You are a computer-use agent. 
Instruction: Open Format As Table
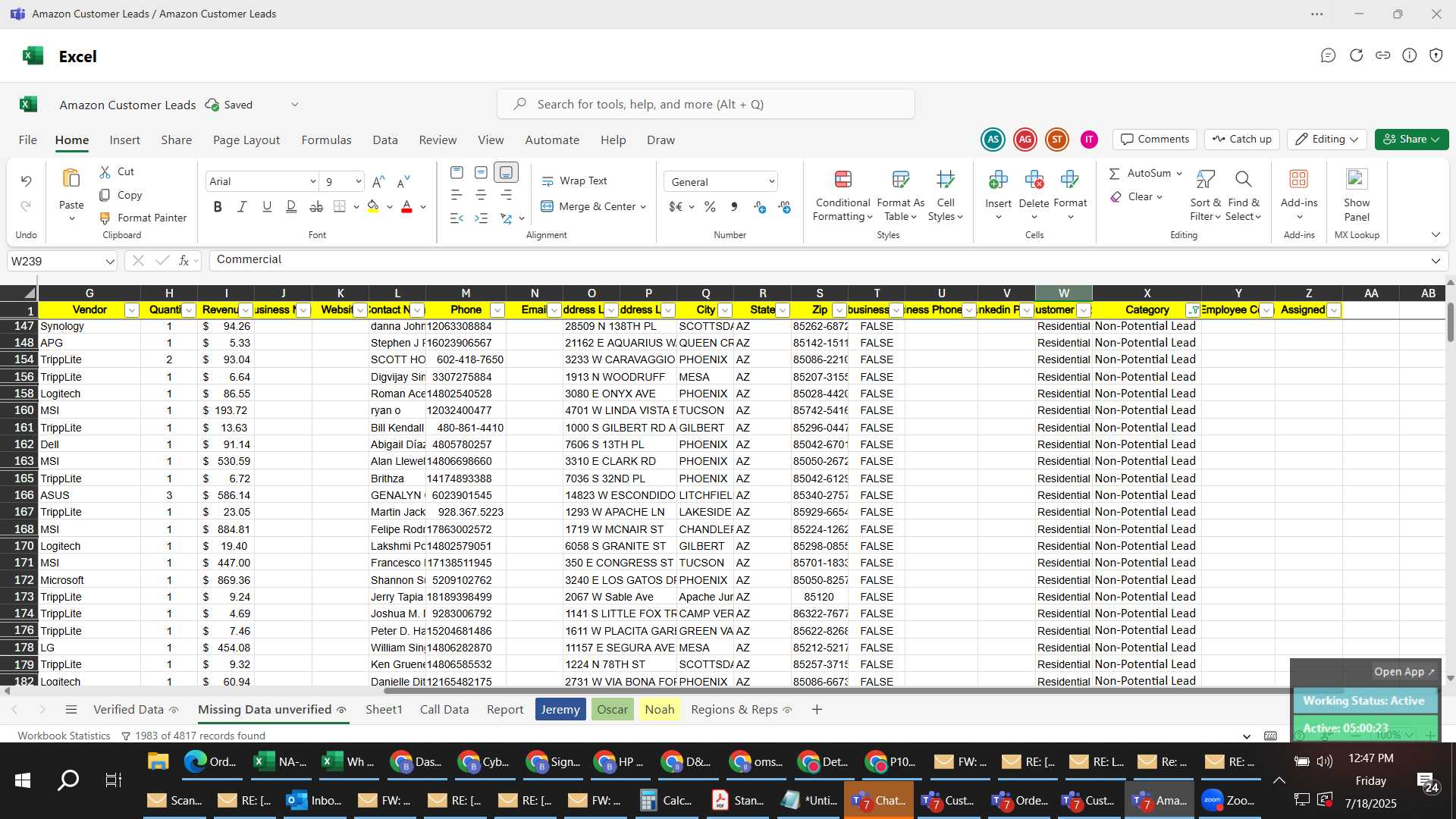pyautogui.click(x=900, y=196)
